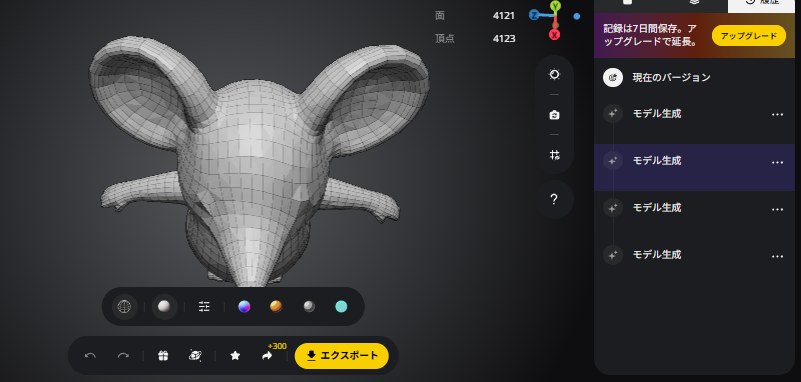Click the icon beside 現在のバージョン
The width and height of the screenshot is (801, 382).
click(613, 78)
